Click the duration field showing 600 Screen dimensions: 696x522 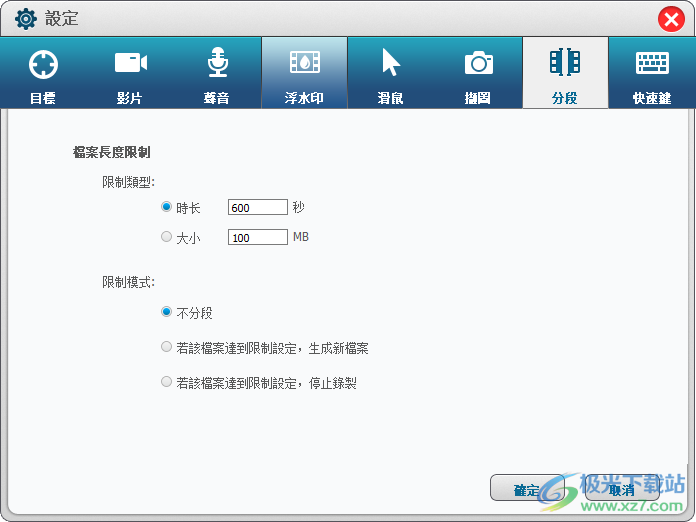(258, 207)
